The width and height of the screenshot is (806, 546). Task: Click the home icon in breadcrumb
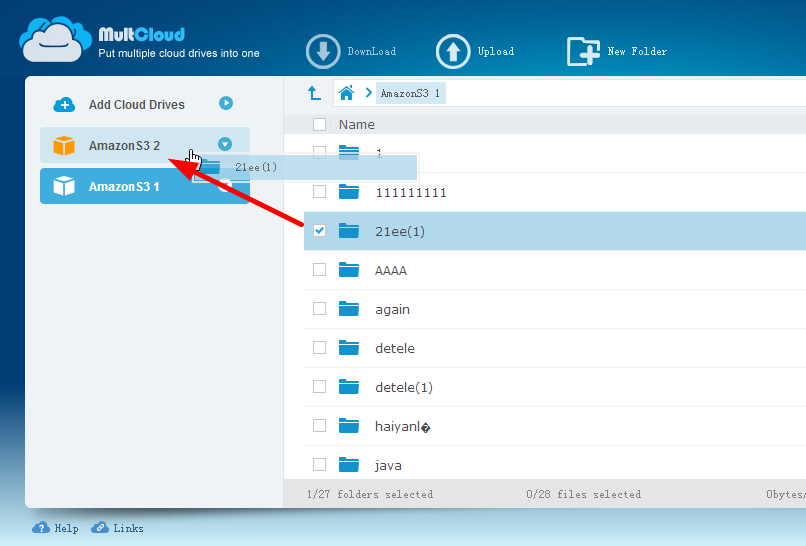tap(346, 93)
